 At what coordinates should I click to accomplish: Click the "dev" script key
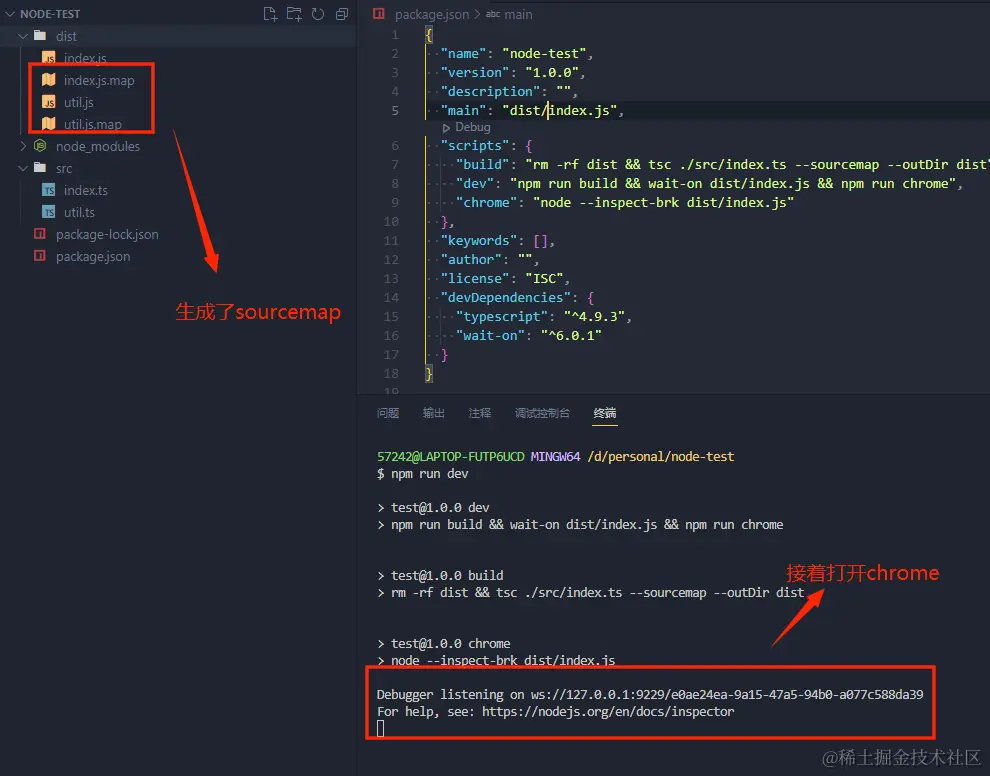coord(475,184)
